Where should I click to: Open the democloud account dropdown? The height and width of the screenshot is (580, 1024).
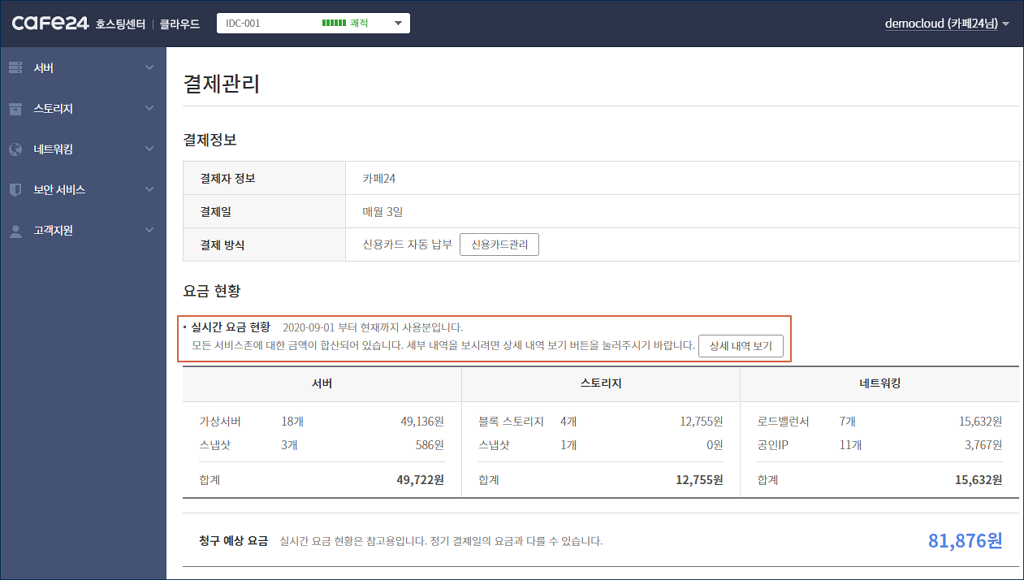[x=946, y=23]
